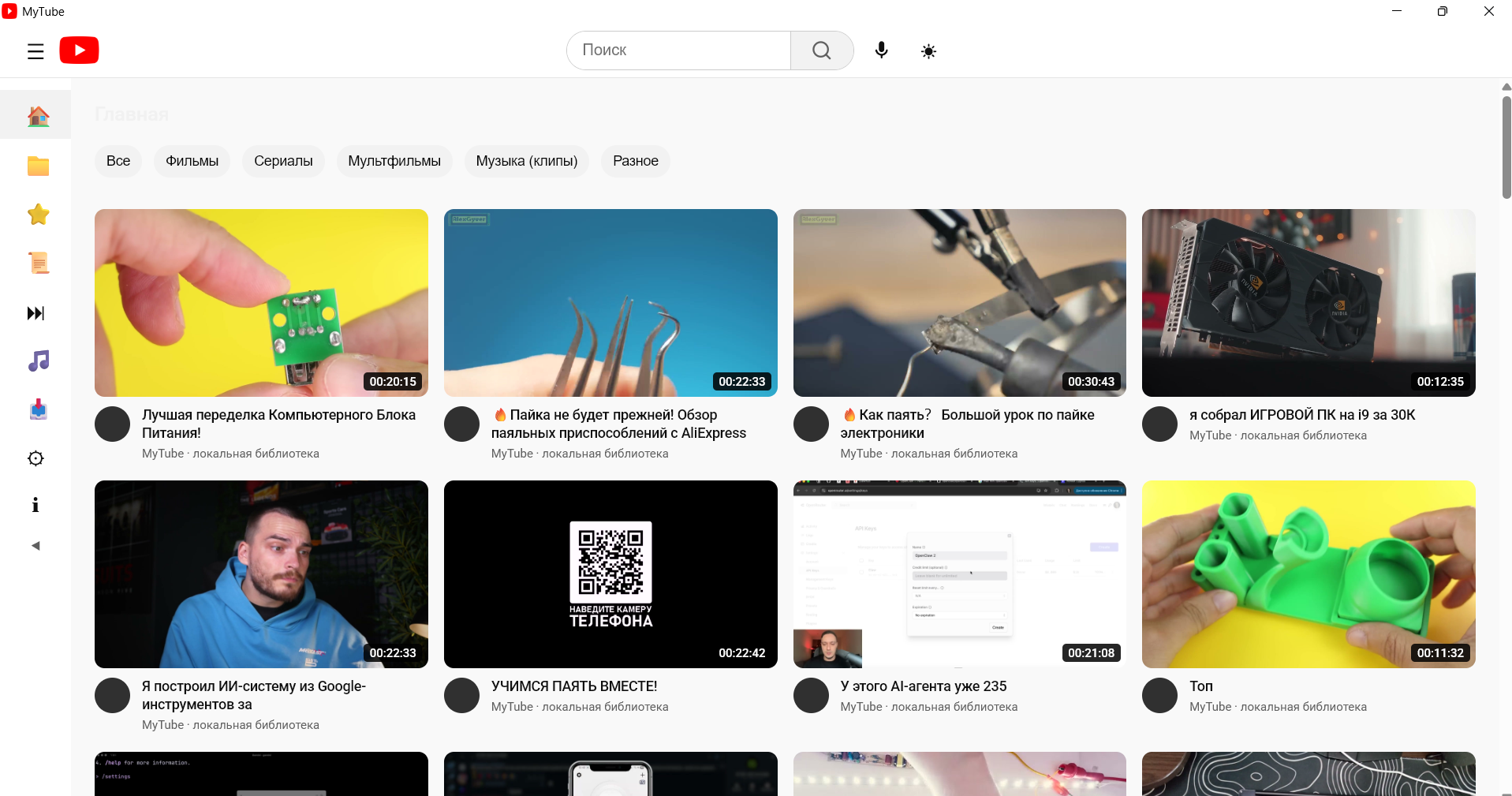Click duration badge 00:30:43

click(1091, 382)
